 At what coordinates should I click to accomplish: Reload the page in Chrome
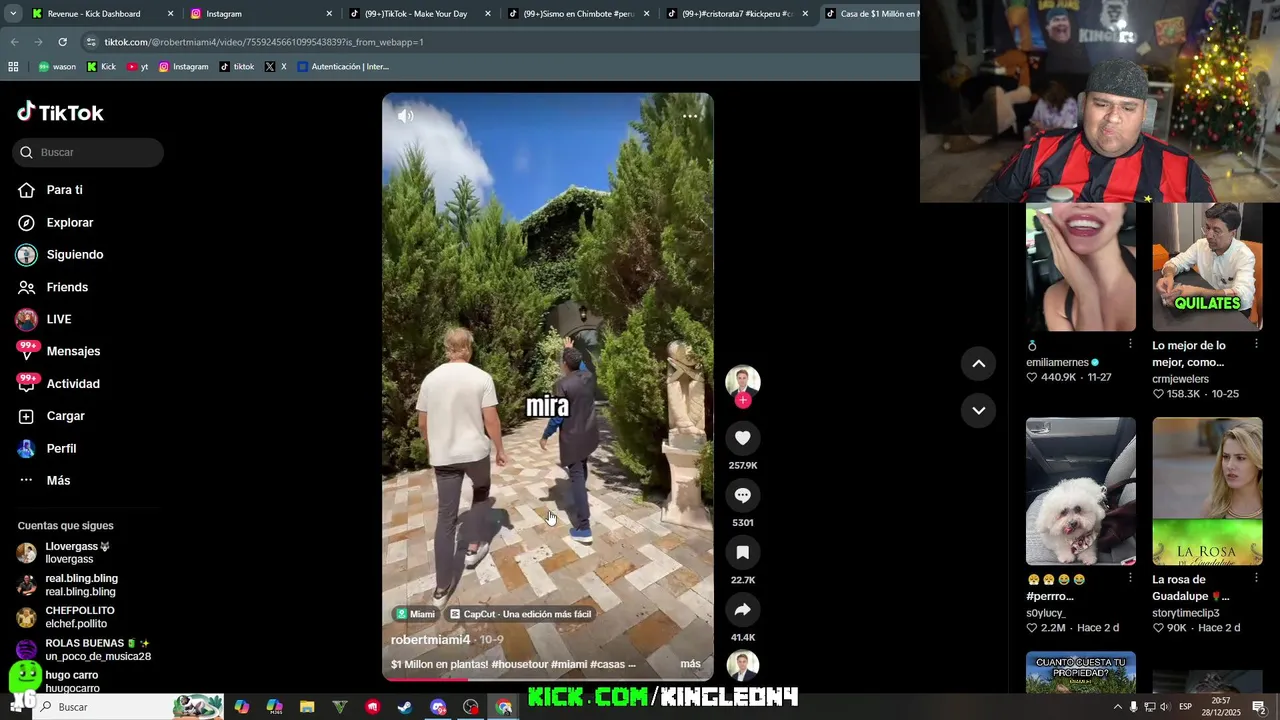[x=62, y=42]
